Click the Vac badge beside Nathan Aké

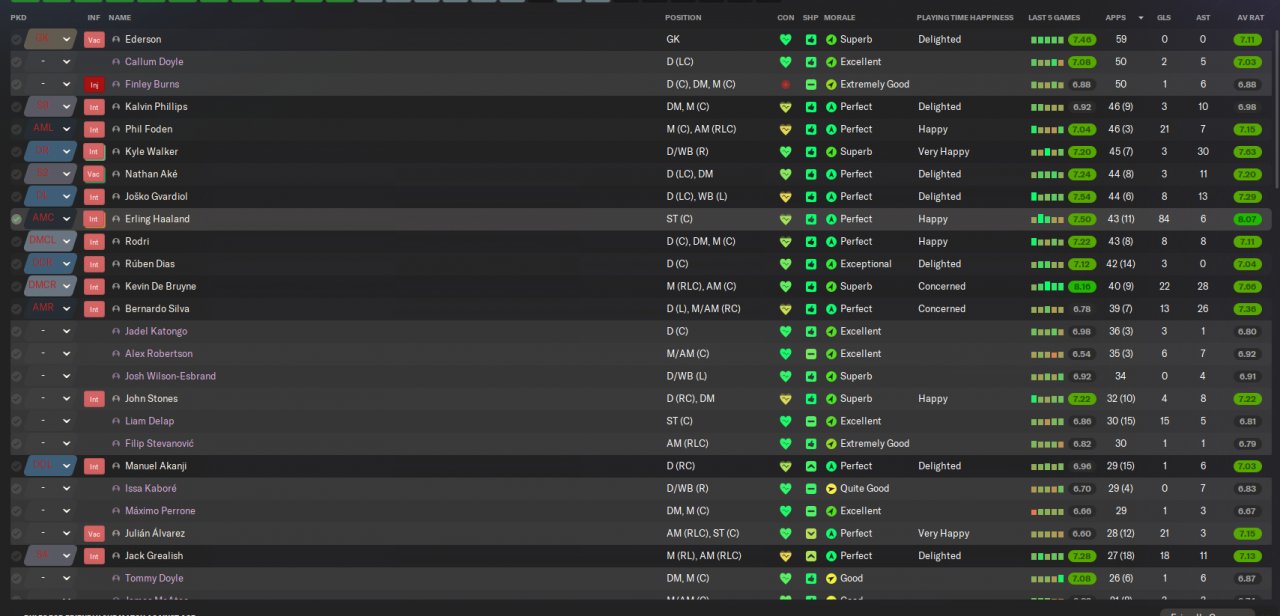[94, 174]
